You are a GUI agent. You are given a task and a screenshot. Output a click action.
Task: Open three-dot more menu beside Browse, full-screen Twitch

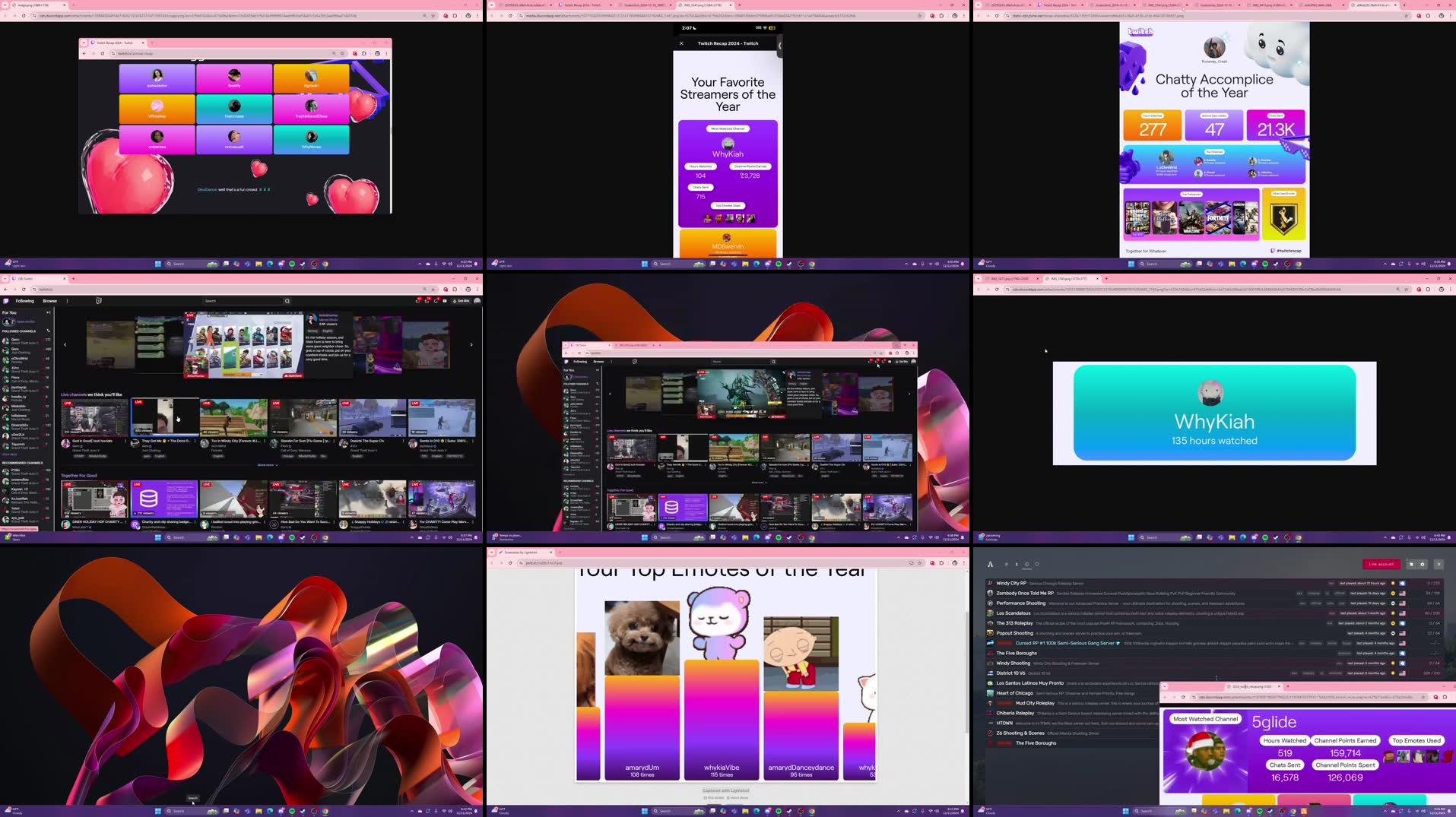tap(67, 301)
